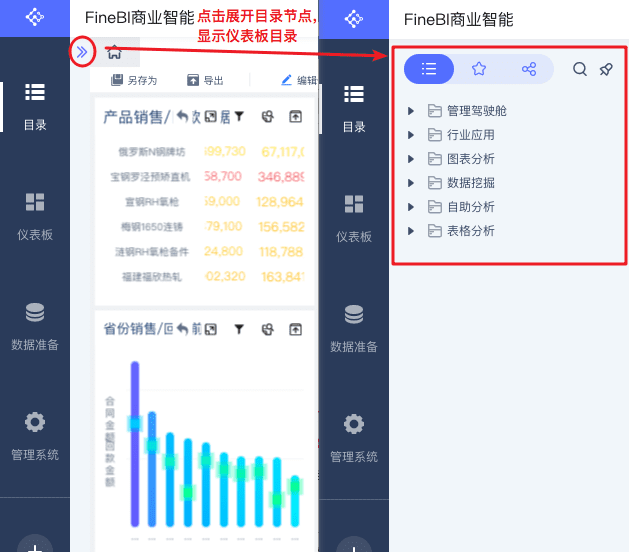
Task: Click the 128,964 value in the table
Action: click(280, 201)
